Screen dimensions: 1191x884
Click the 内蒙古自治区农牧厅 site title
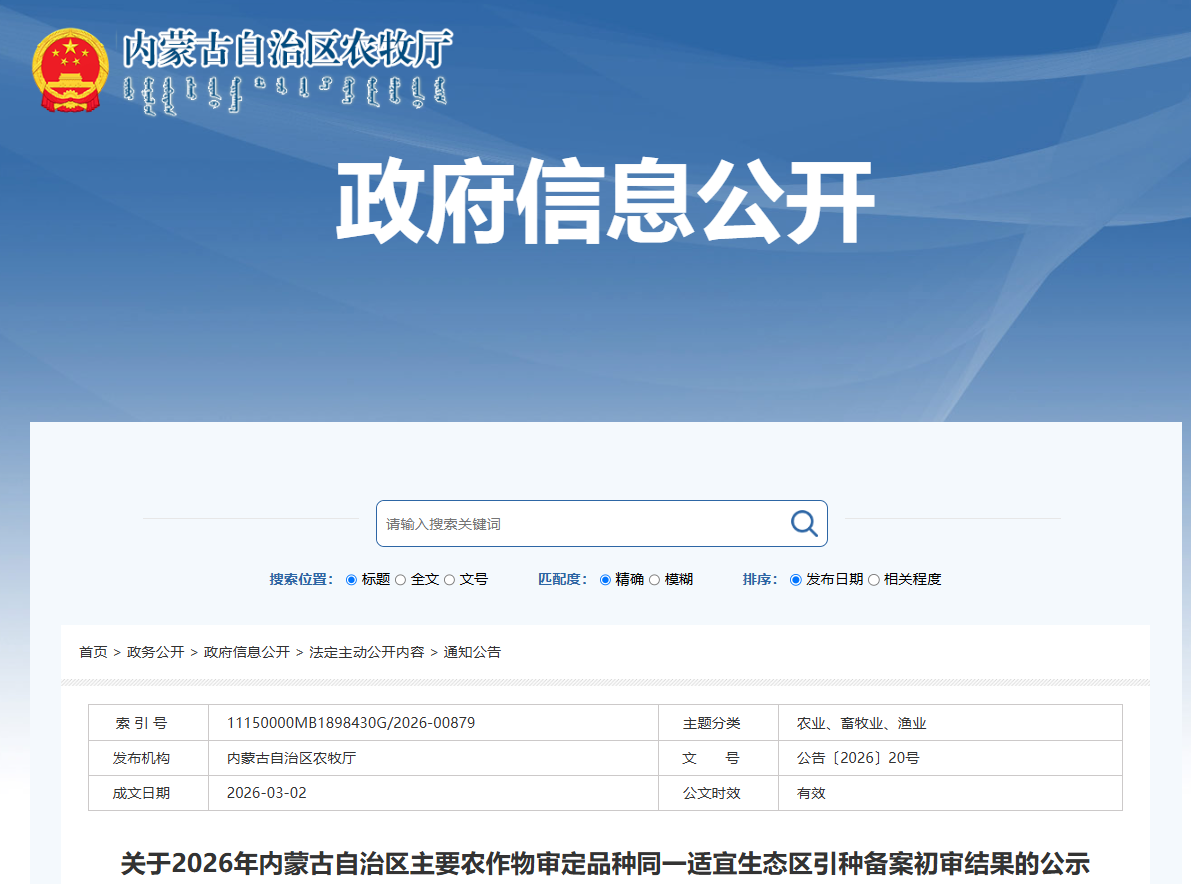coord(287,48)
